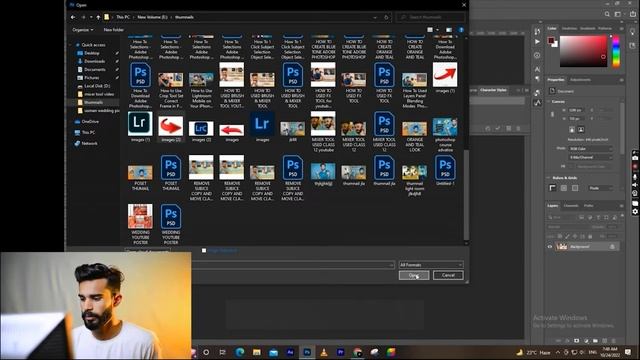
Task: Collapse the Canvas section in Properties
Action: pos(549,101)
